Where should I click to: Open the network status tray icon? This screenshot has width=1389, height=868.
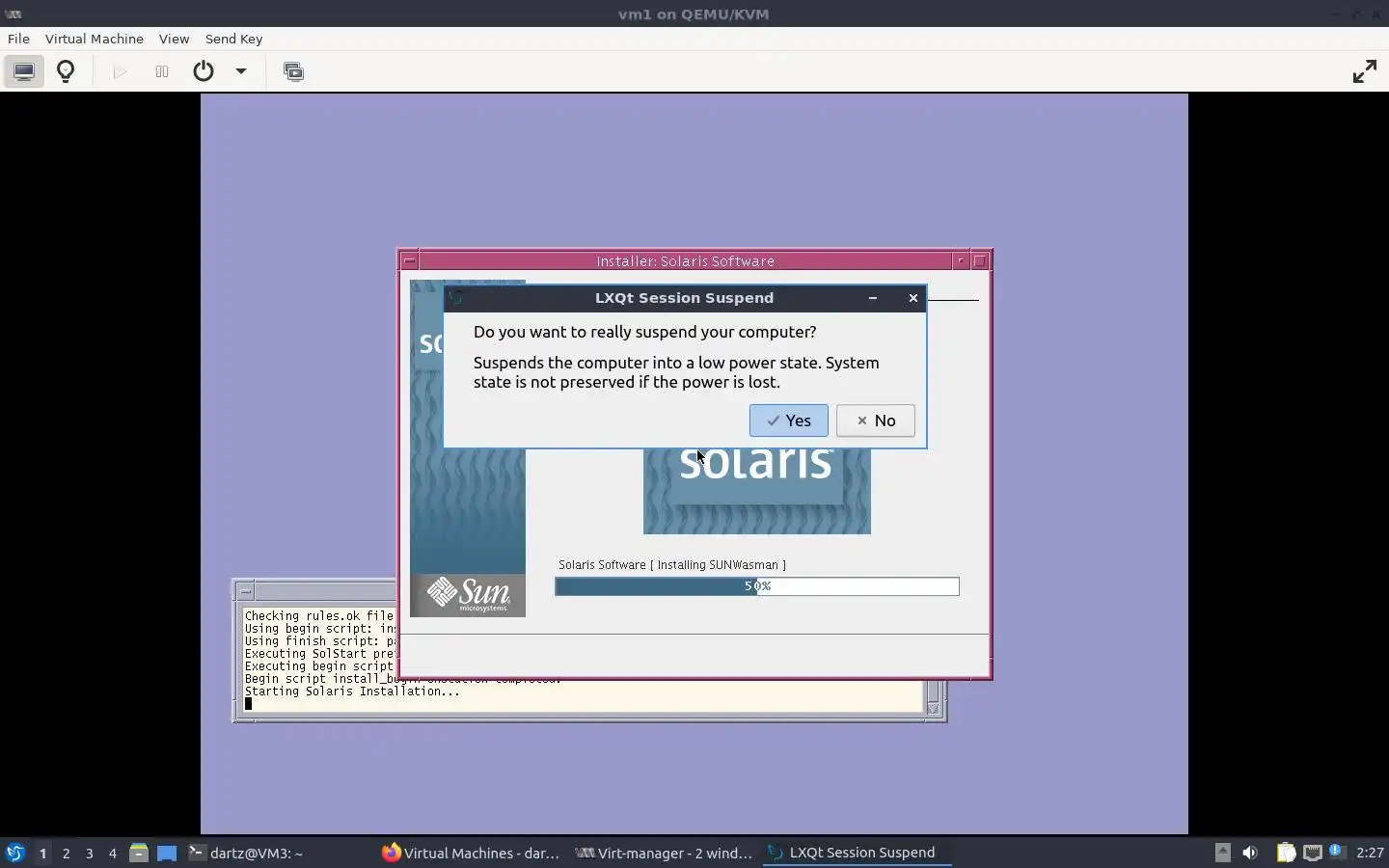click(1312, 853)
